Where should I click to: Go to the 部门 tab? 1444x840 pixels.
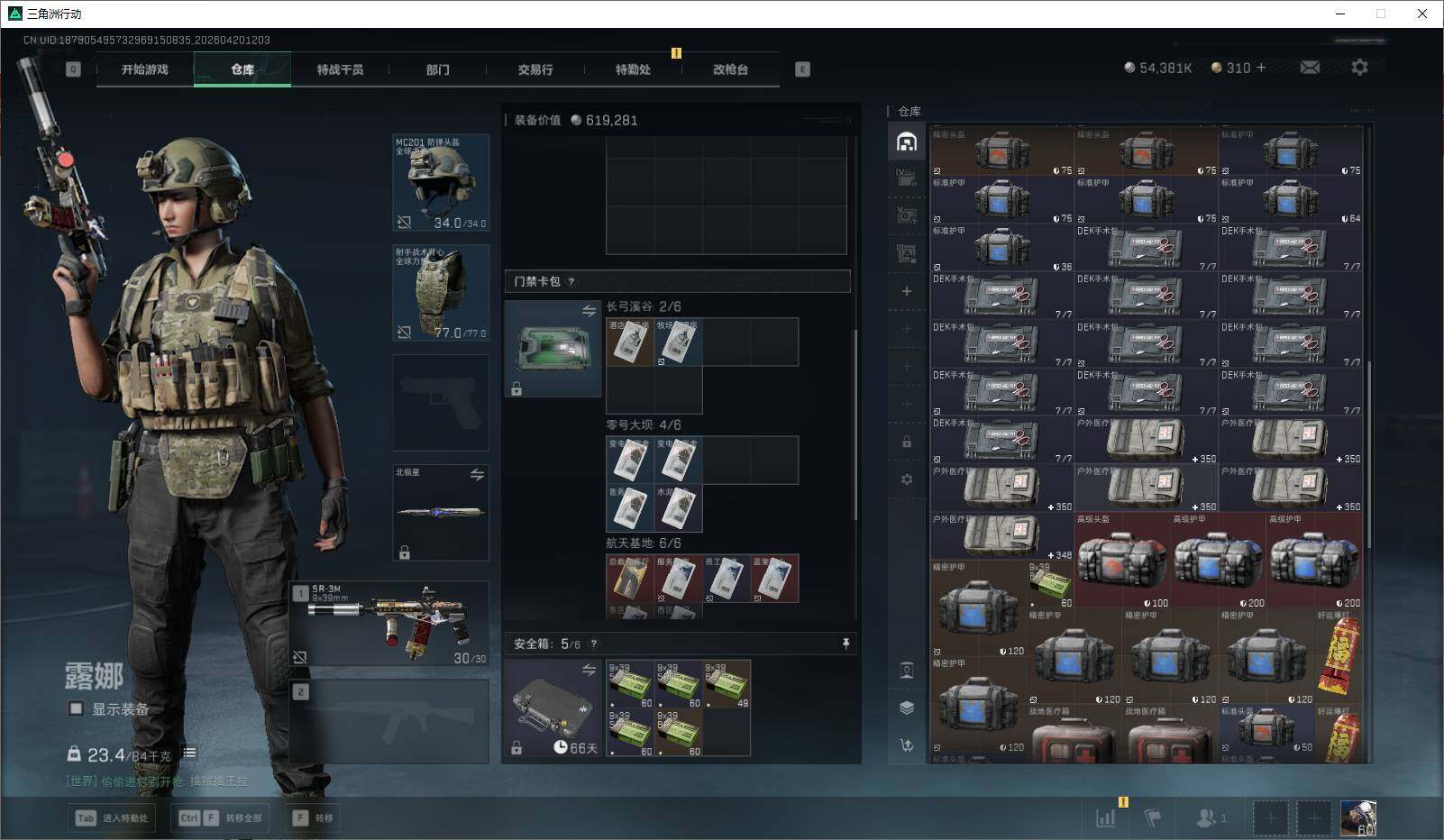pyautogui.click(x=438, y=69)
